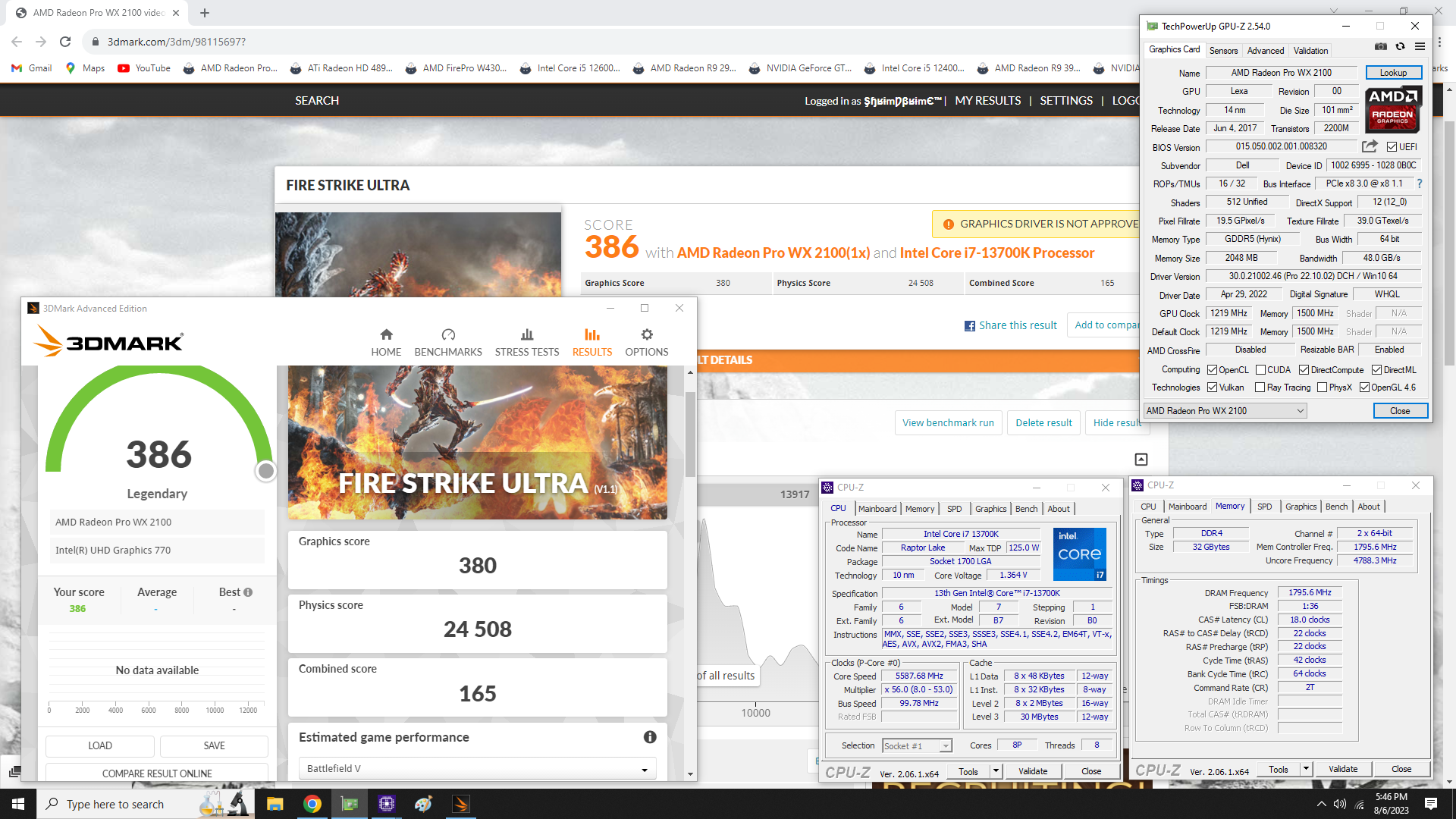Click Delete result on the webpage
Viewport: 1456px width, 819px height.
click(1043, 423)
